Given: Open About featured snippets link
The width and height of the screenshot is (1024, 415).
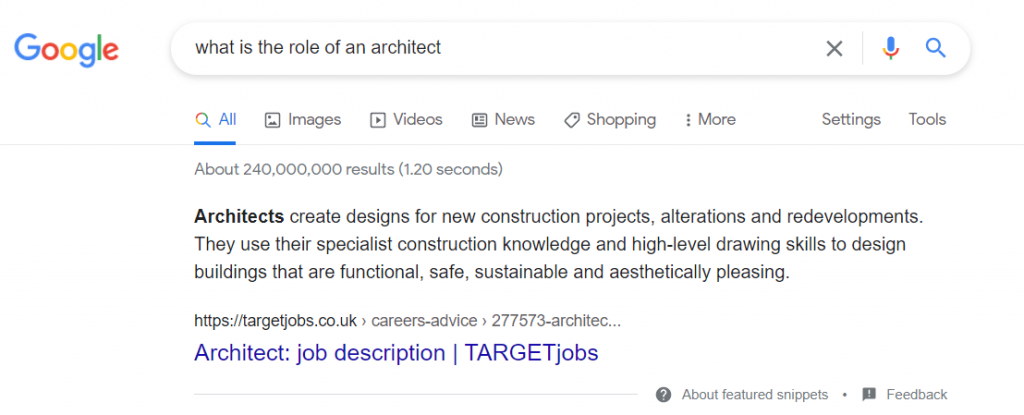Looking at the screenshot, I should [755, 395].
